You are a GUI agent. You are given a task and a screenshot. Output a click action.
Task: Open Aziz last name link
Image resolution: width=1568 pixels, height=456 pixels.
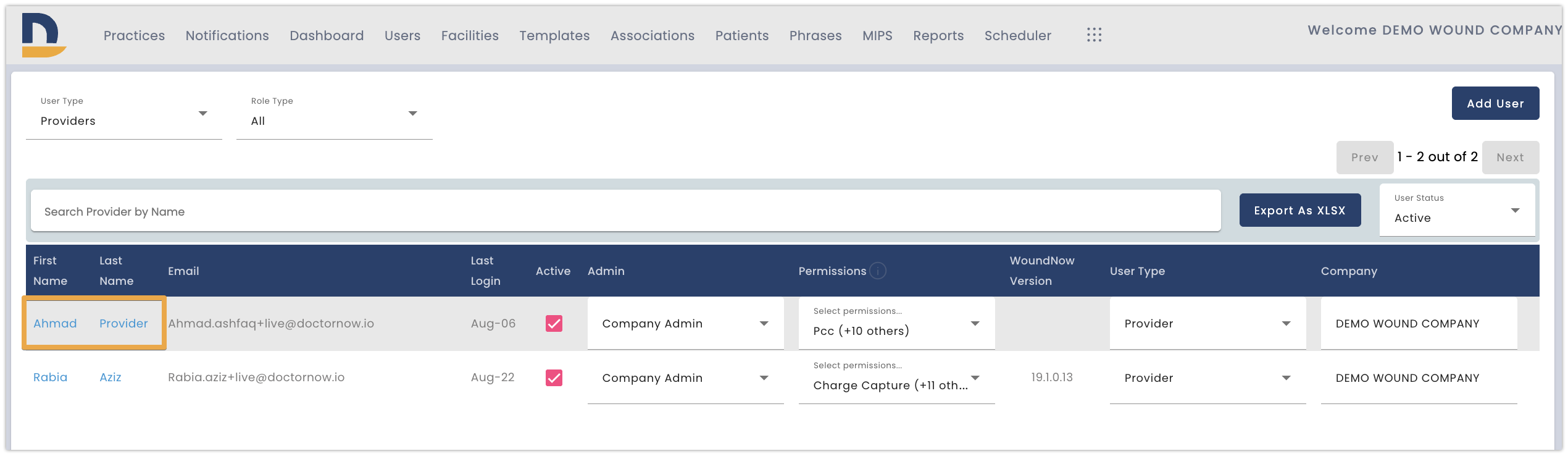[x=111, y=377]
